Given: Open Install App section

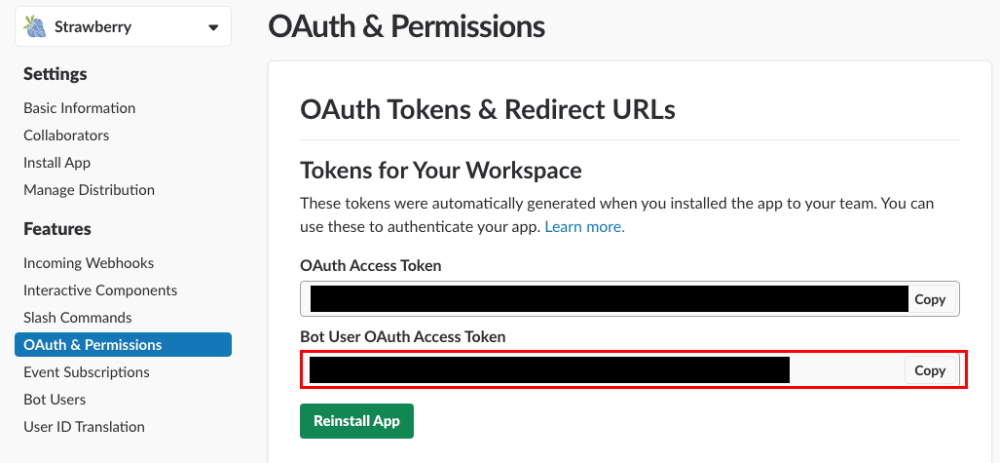Looking at the screenshot, I should click(57, 162).
